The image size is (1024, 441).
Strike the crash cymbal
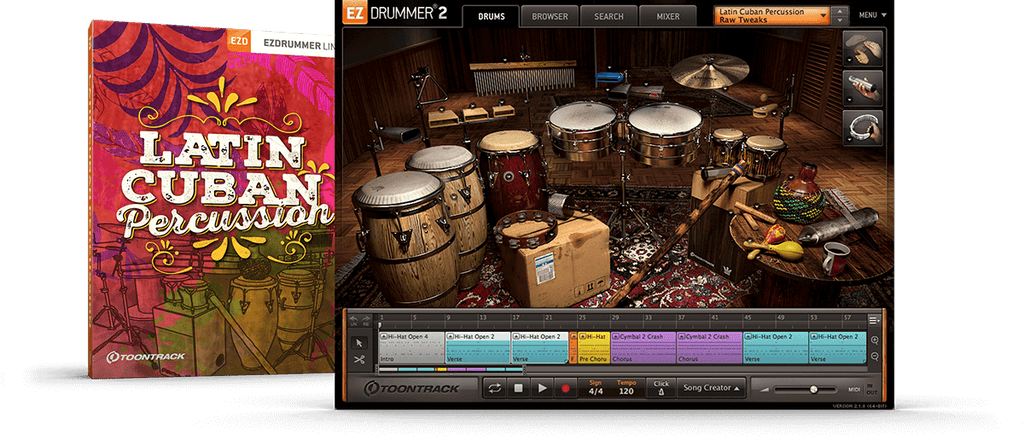pyautogui.click(x=710, y=70)
